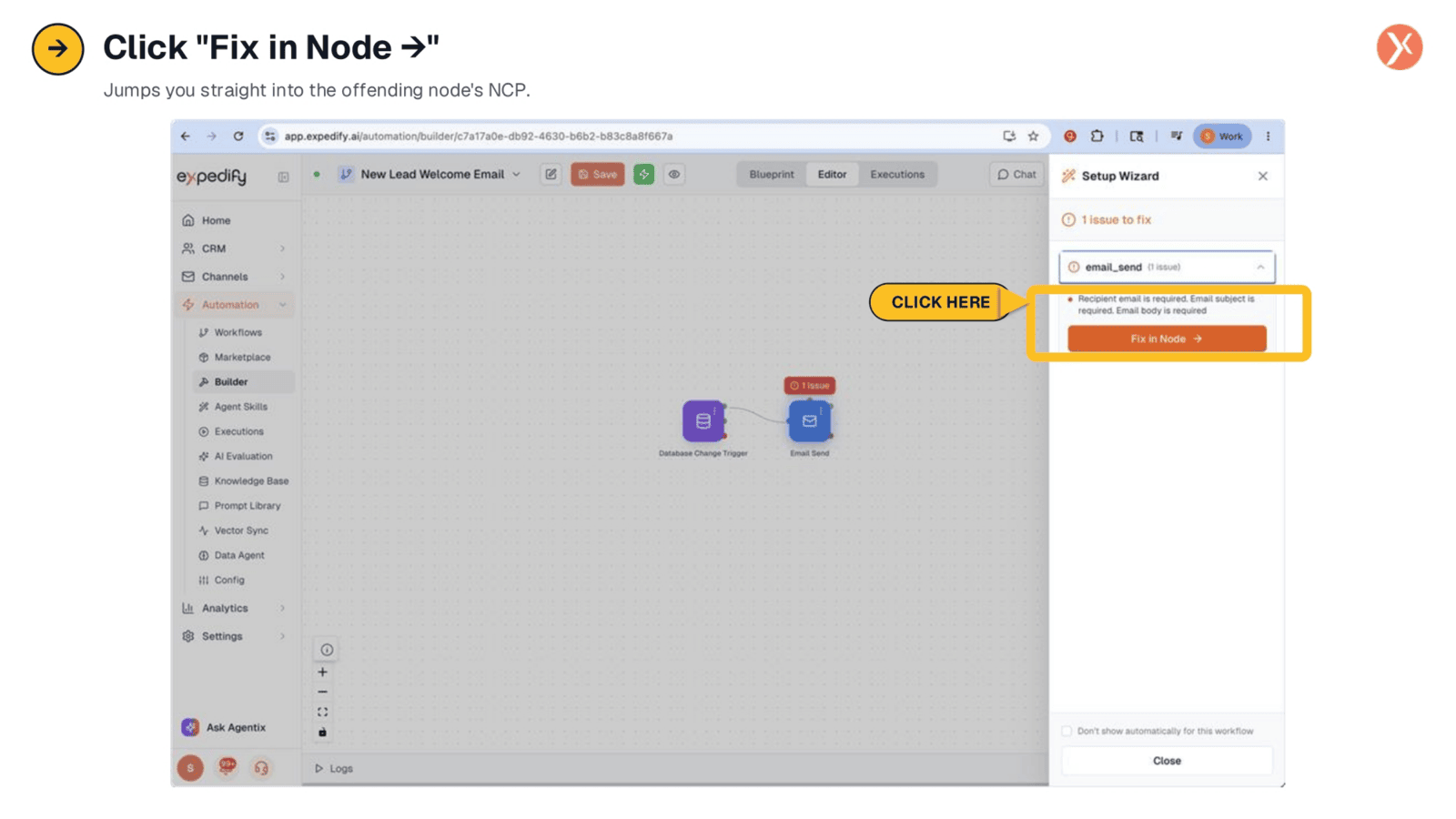Screen dimensions: 1456x819
Task: Switch to the Editor tab
Action: 832,174
